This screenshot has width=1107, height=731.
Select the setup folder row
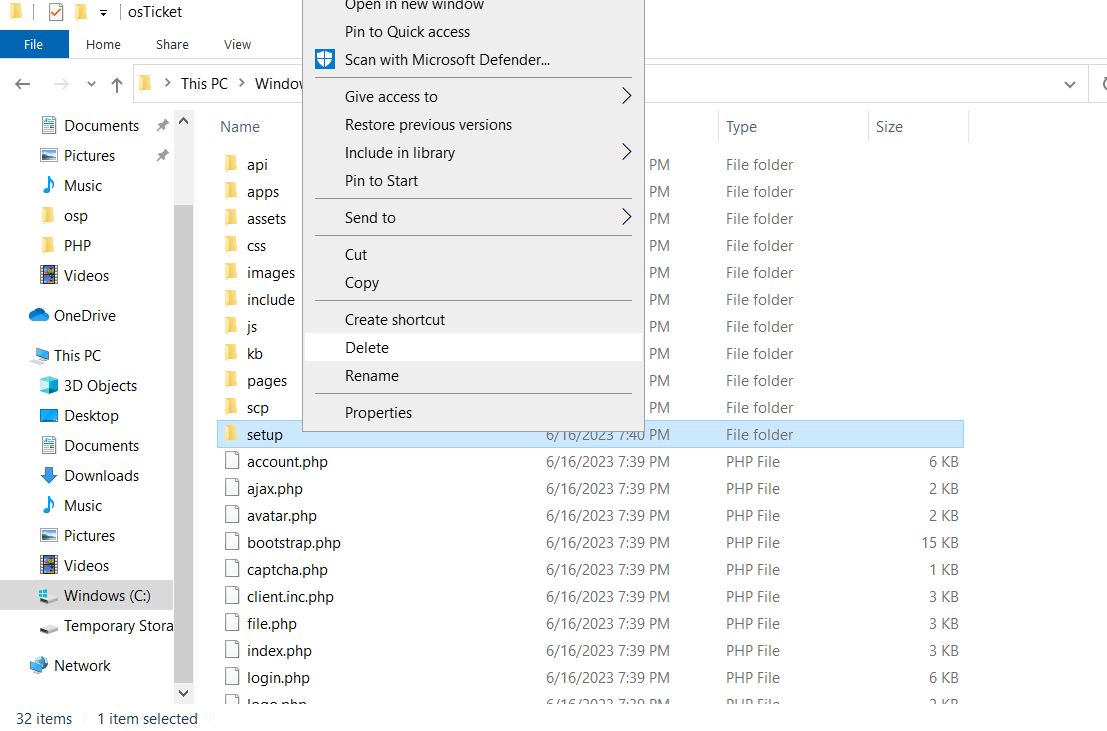point(590,434)
